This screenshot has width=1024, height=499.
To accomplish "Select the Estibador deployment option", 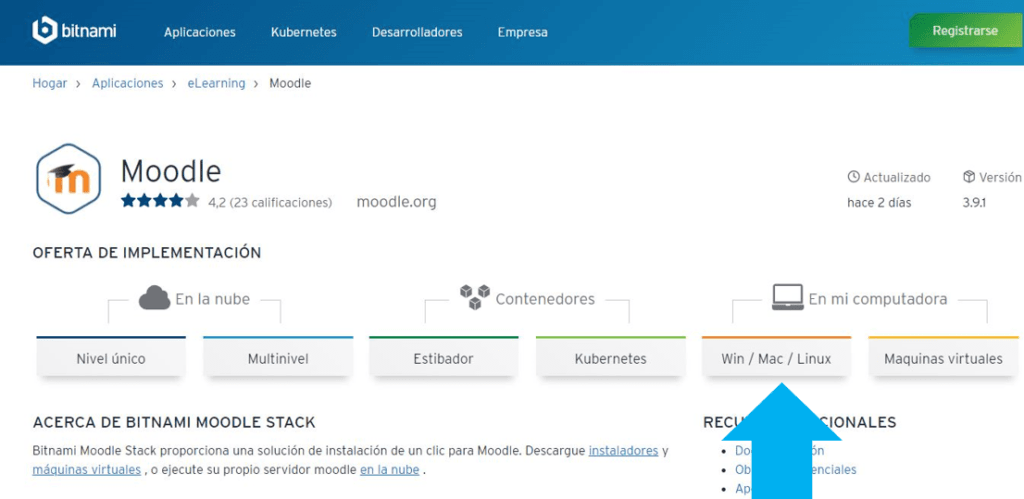I will click(443, 357).
